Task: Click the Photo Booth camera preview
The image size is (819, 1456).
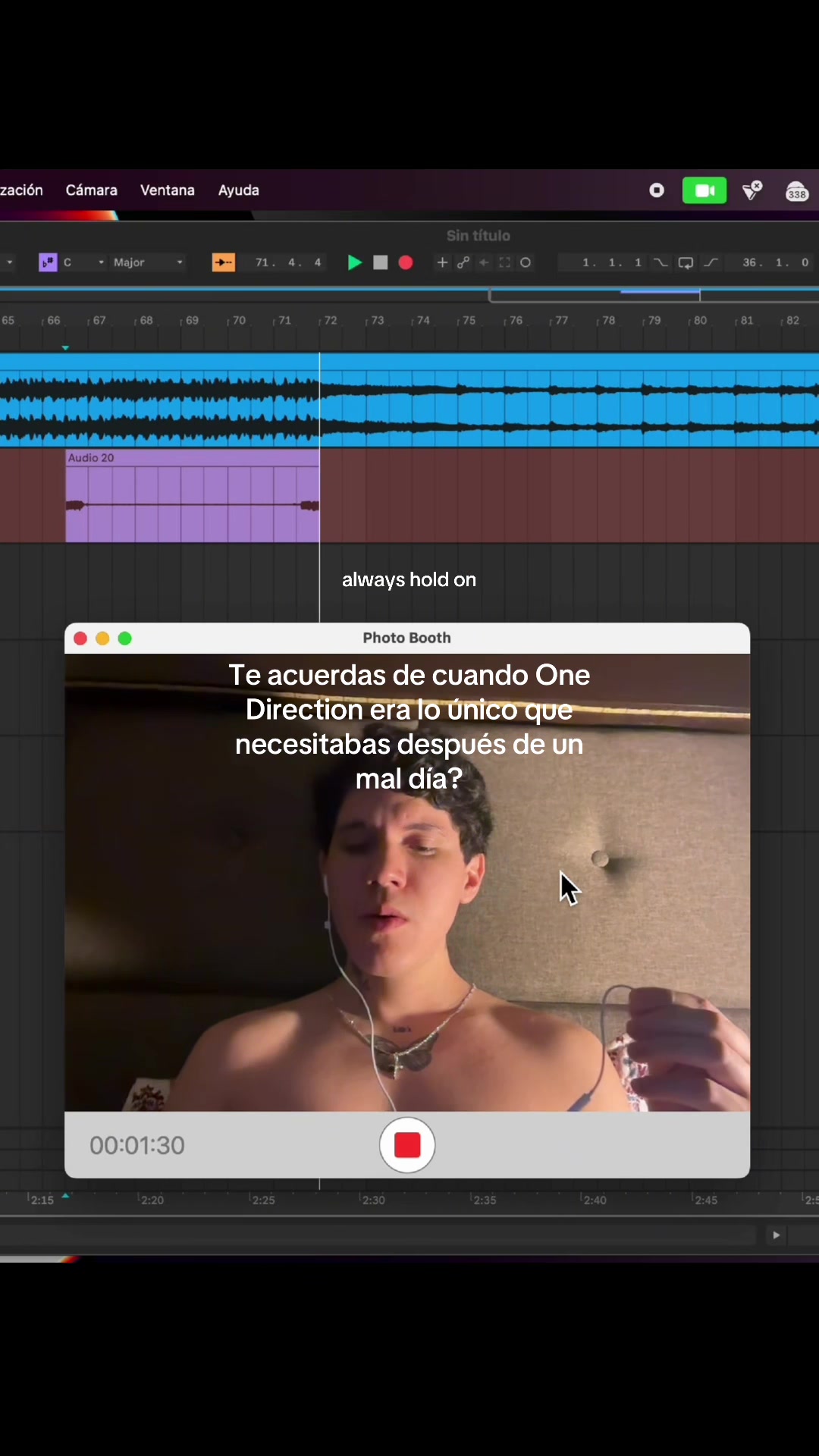Action: 407,883
